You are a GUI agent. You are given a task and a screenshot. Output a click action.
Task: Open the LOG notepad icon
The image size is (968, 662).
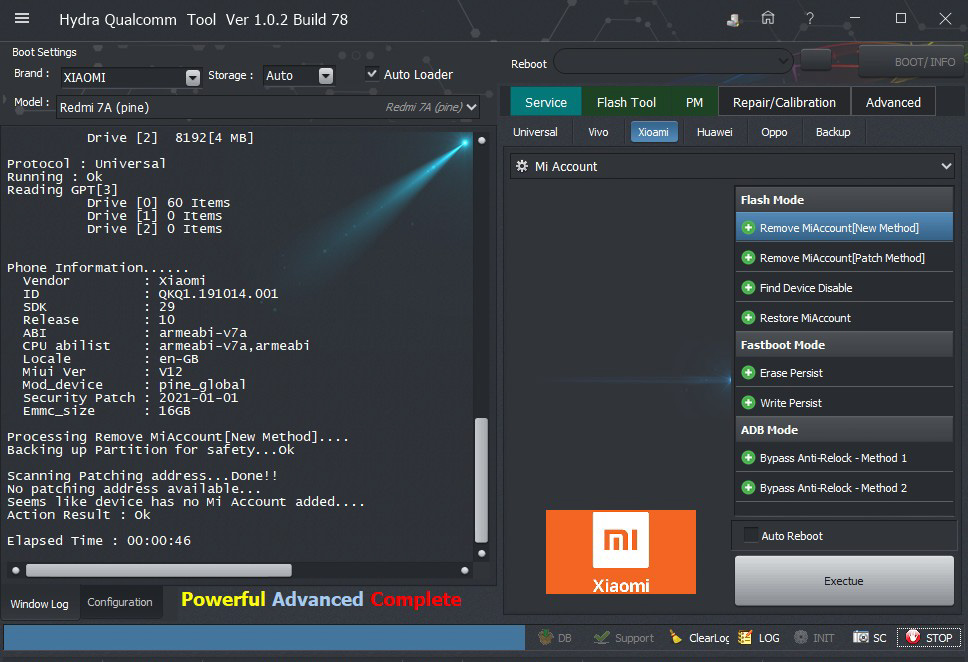745,637
